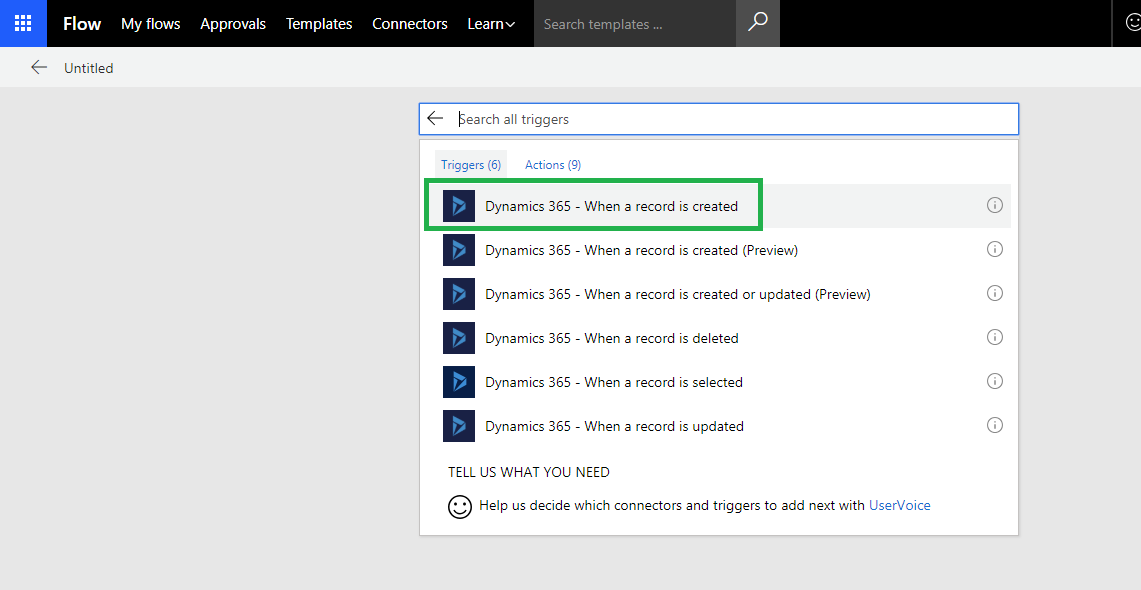Open Approvals in navigation

click(x=233, y=24)
